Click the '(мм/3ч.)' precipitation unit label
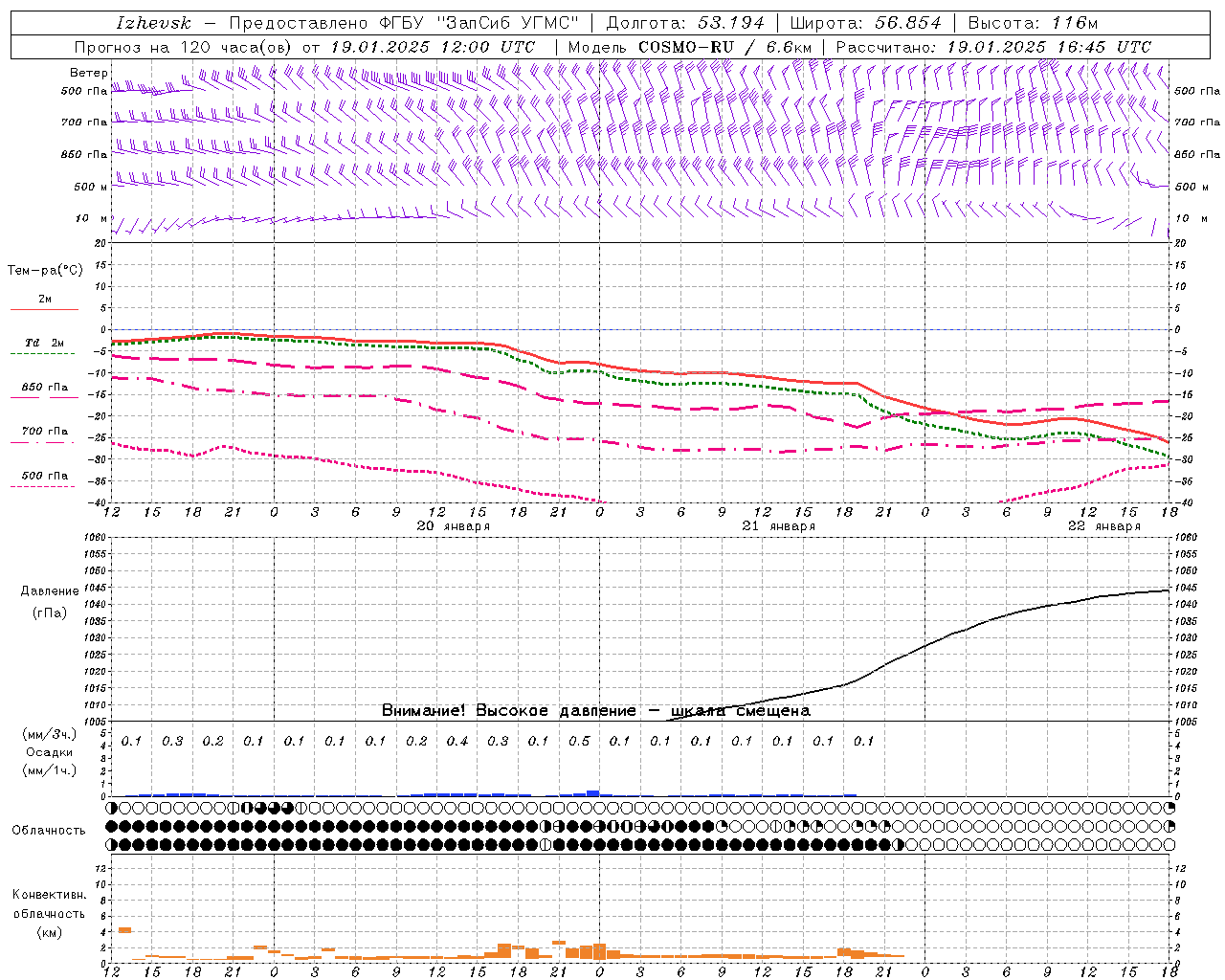1225x980 pixels. point(49,734)
